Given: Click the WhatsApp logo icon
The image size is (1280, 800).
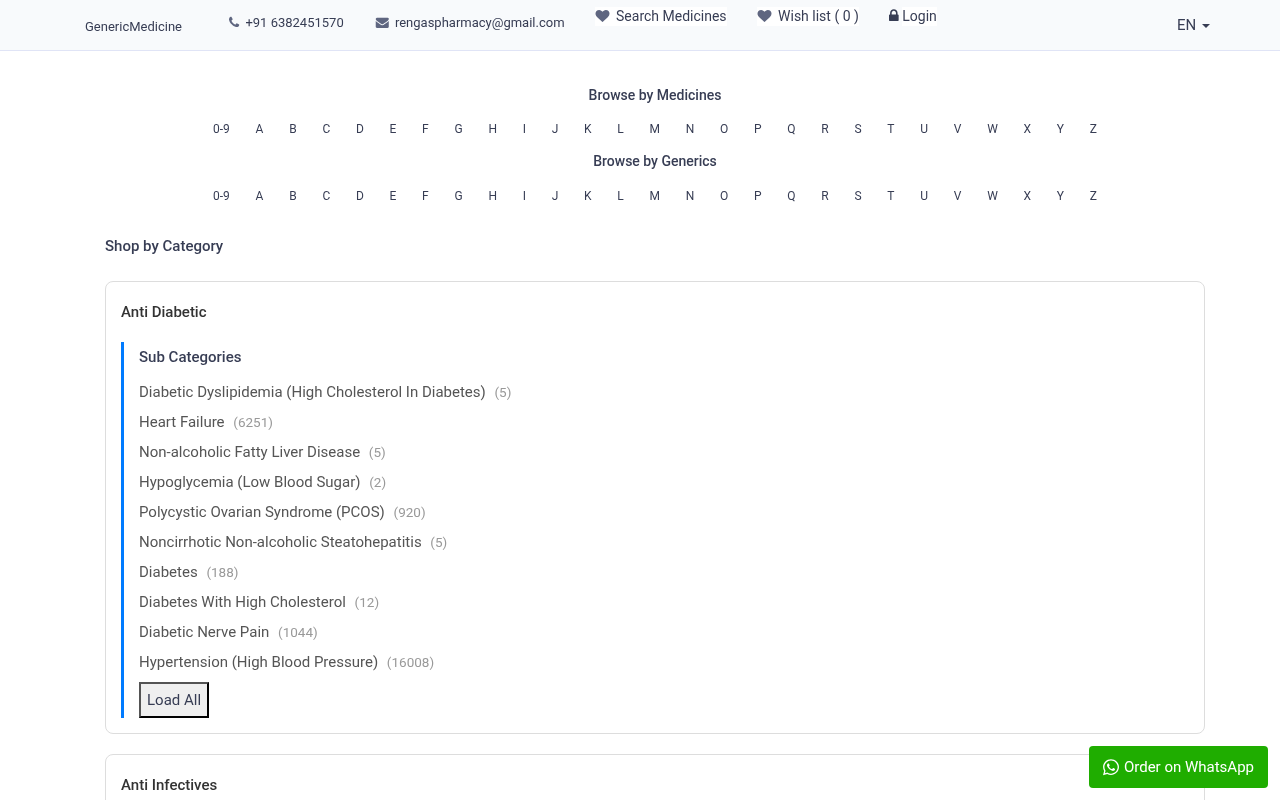Looking at the screenshot, I should pos(1111,767).
